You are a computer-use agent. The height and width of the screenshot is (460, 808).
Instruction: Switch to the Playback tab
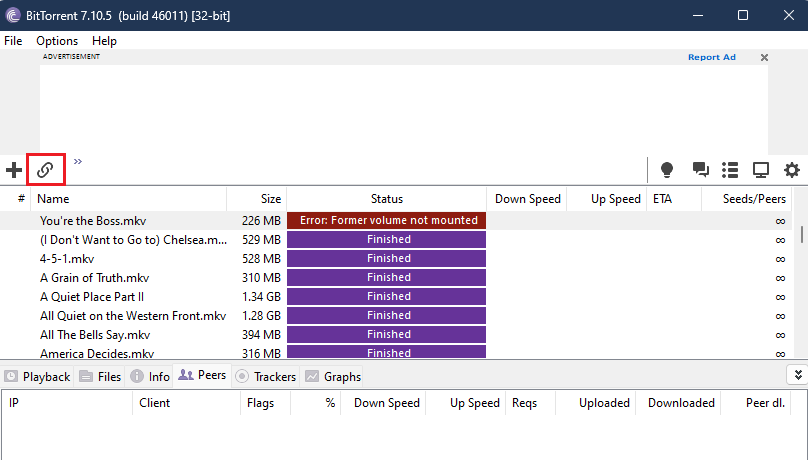click(x=37, y=377)
